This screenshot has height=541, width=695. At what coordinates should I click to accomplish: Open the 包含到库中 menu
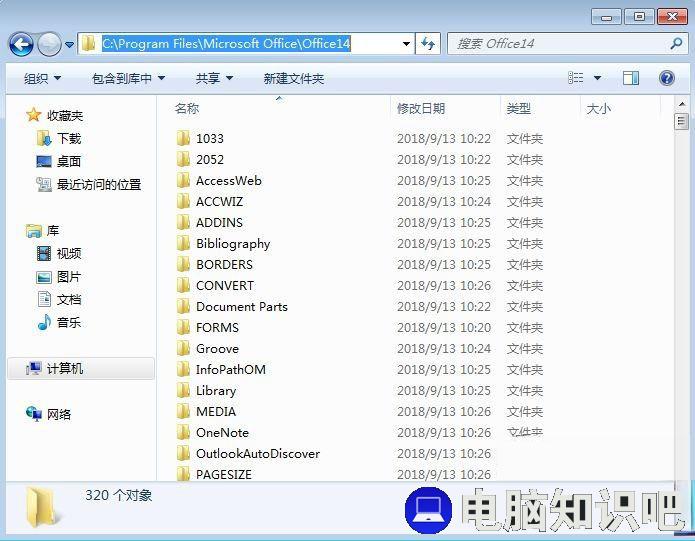(x=128, y=78)
